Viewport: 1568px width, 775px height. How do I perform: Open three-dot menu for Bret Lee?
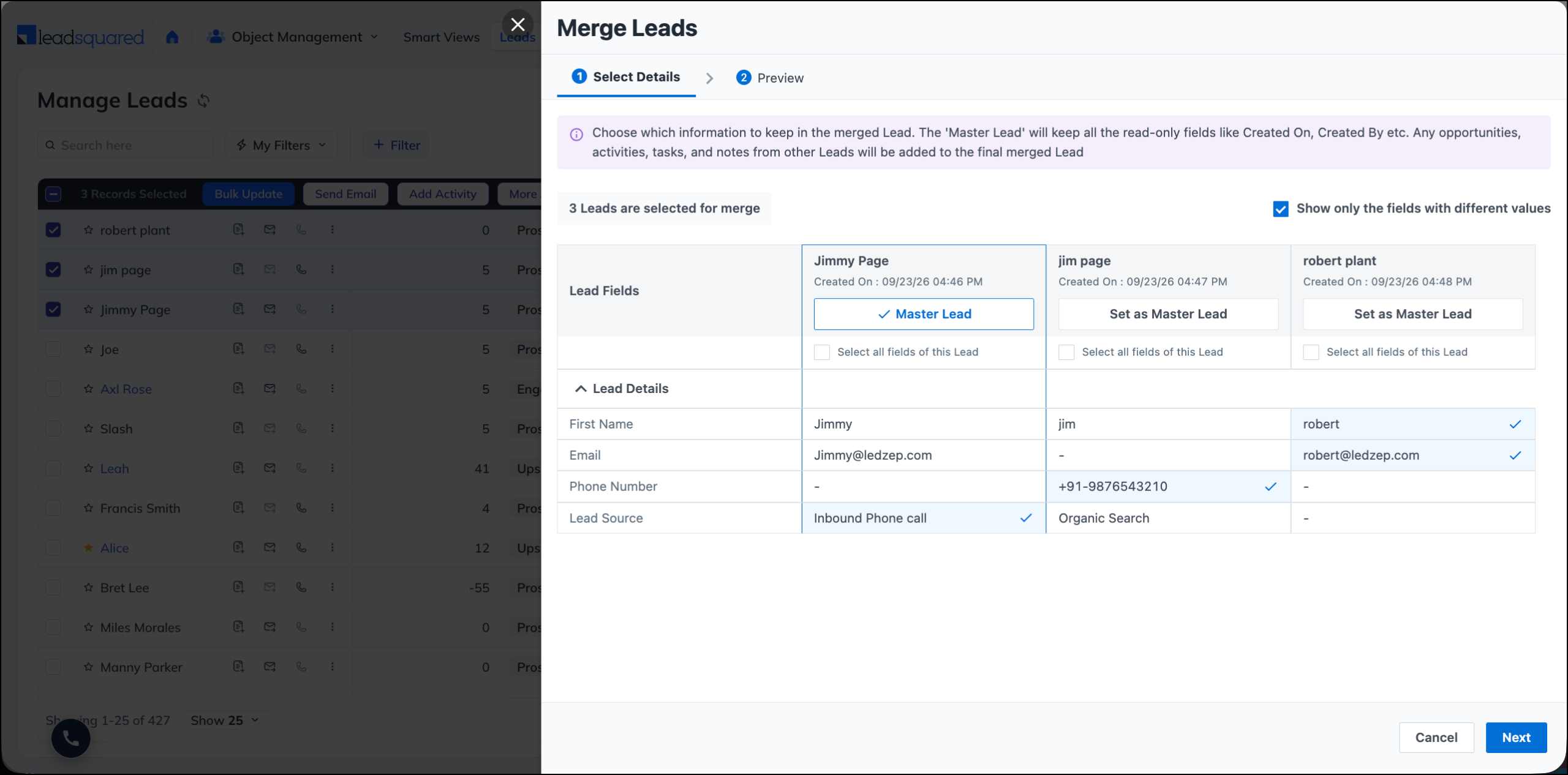tap(333, 587)
